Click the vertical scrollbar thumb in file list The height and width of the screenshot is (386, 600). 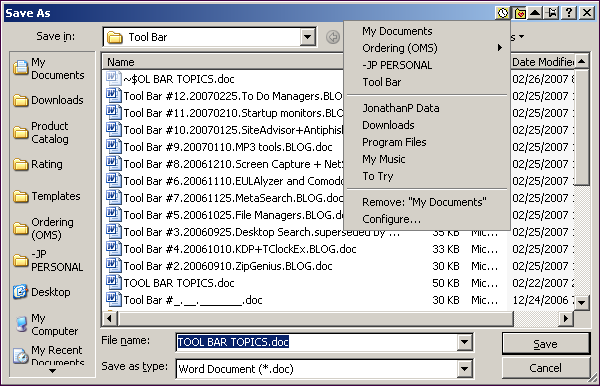[x=582, y=127]
